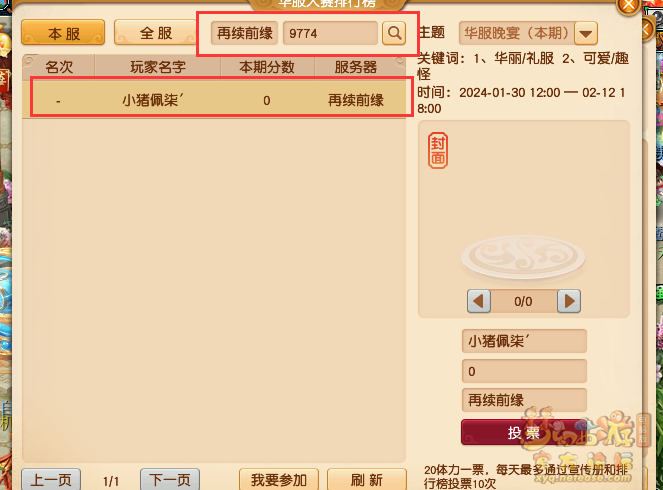Click the 本期分数 column header
The image size is (663, 490).
[x=267, y=67]
